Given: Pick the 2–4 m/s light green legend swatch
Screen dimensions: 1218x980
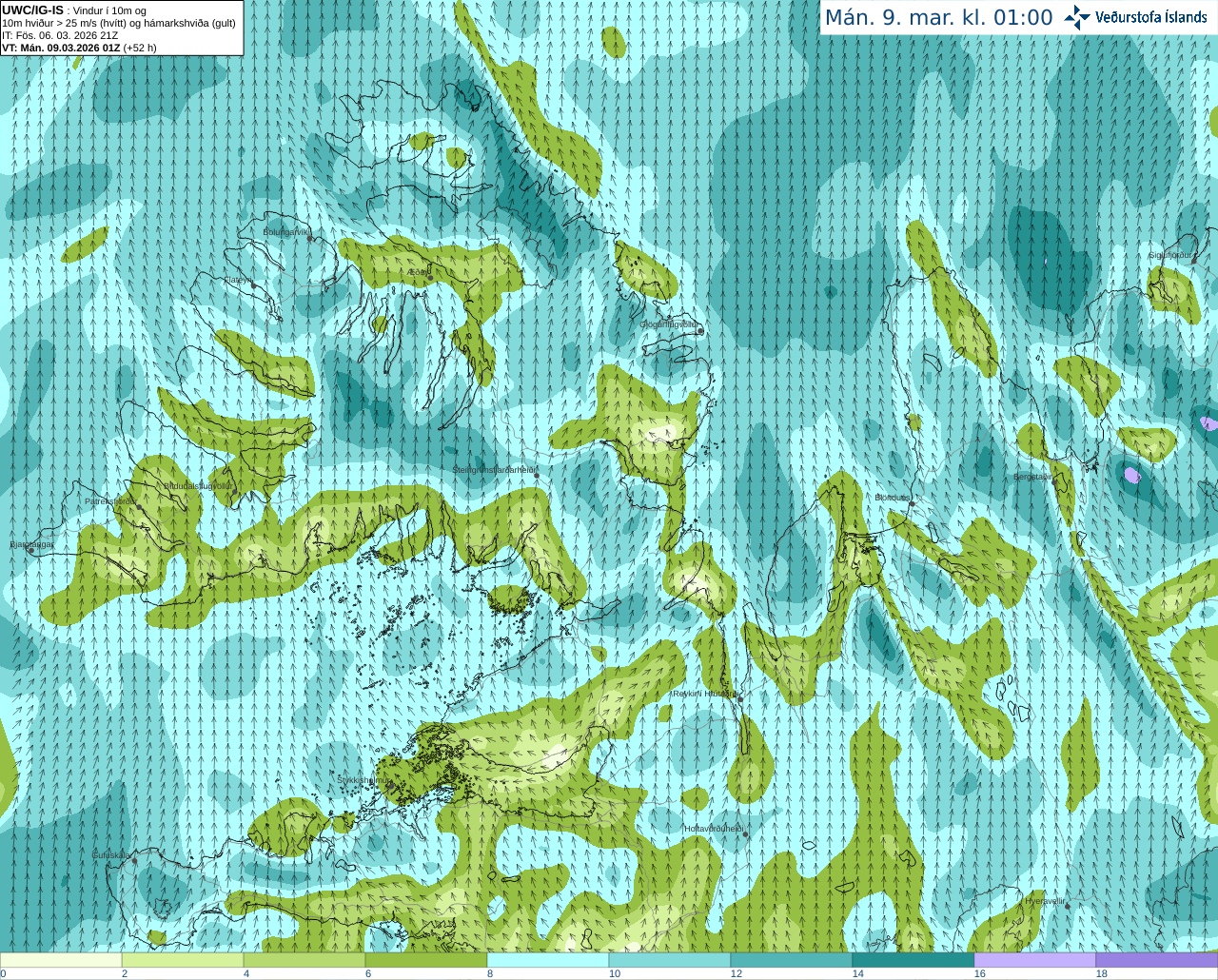Looking at the screenshot, I should coord(183,960).
